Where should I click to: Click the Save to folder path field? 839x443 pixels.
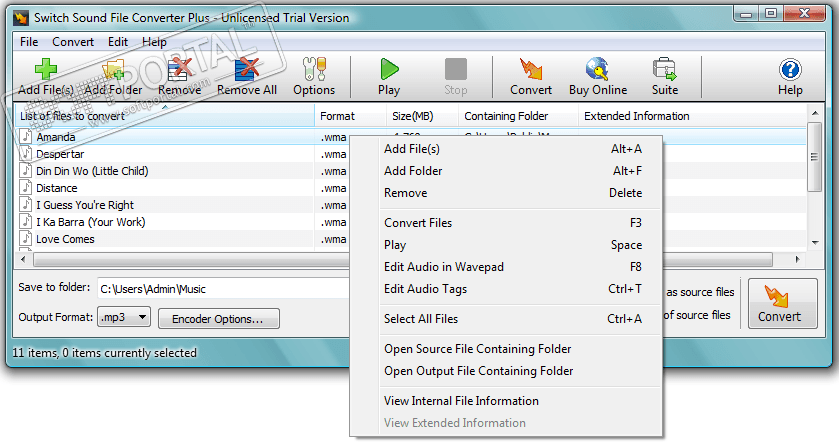point(225,289)
